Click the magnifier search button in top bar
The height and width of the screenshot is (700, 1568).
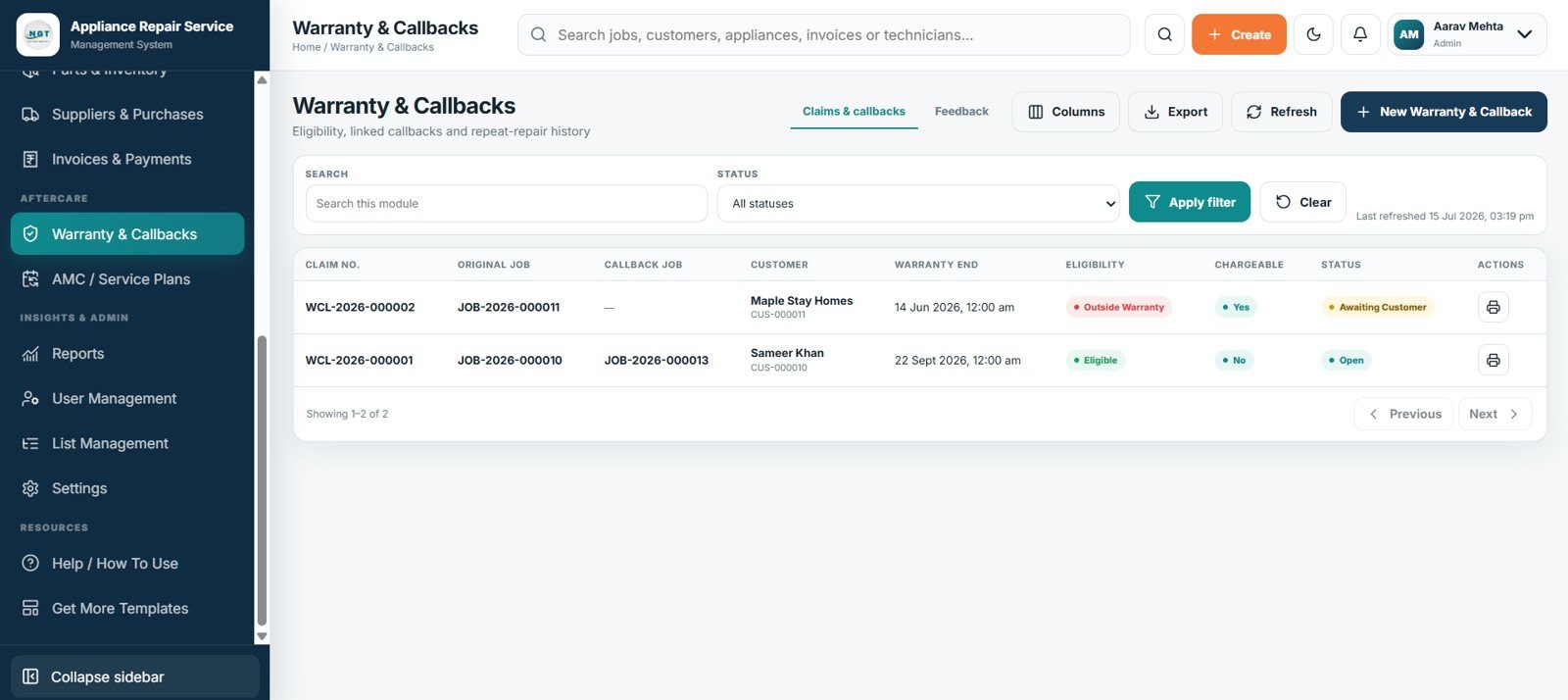1164,34
